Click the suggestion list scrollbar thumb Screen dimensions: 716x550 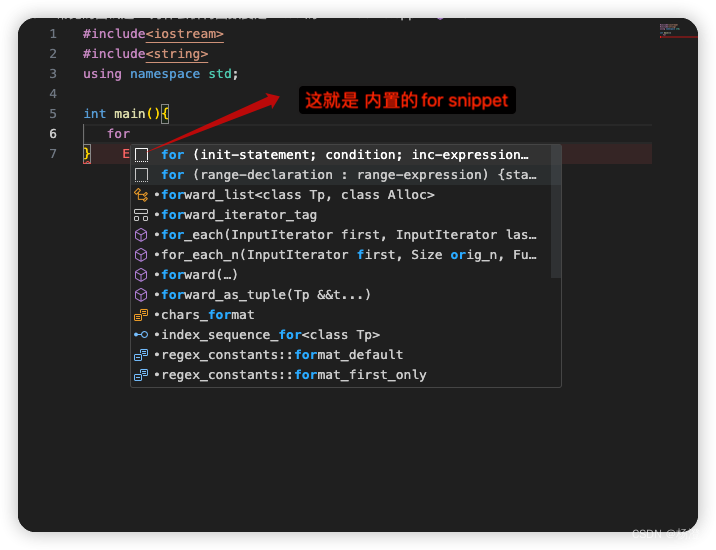[x=556, y=212]
